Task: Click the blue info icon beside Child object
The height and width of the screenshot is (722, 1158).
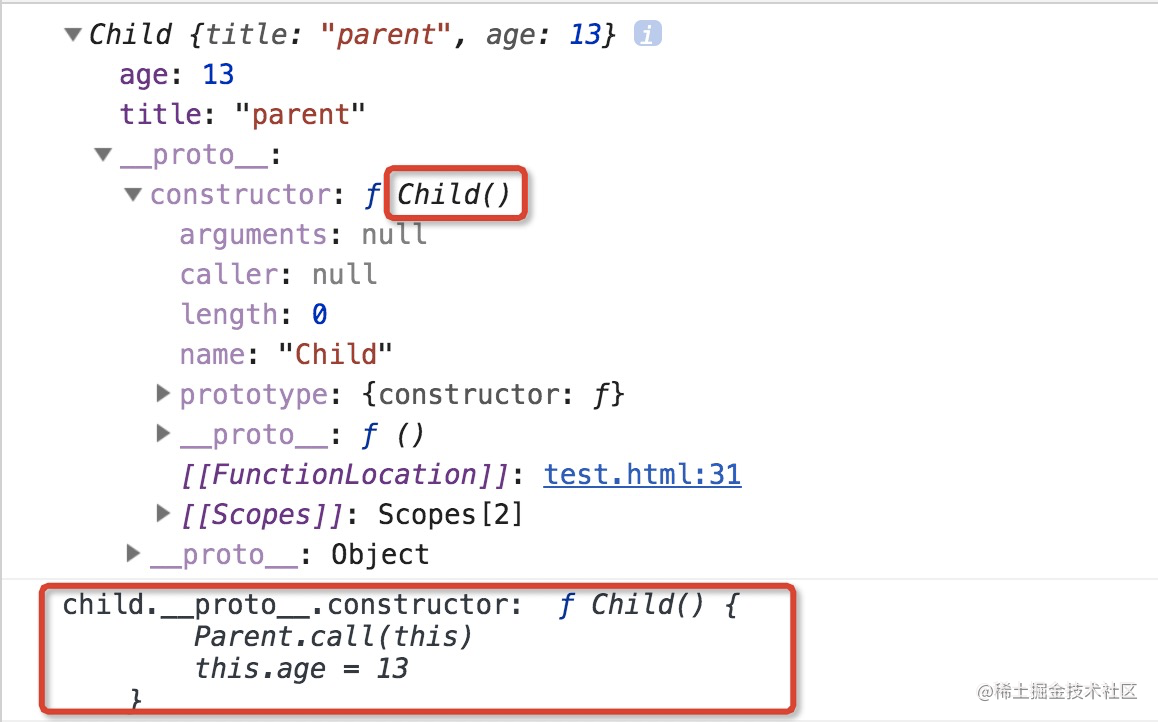Action: [648, 34]
